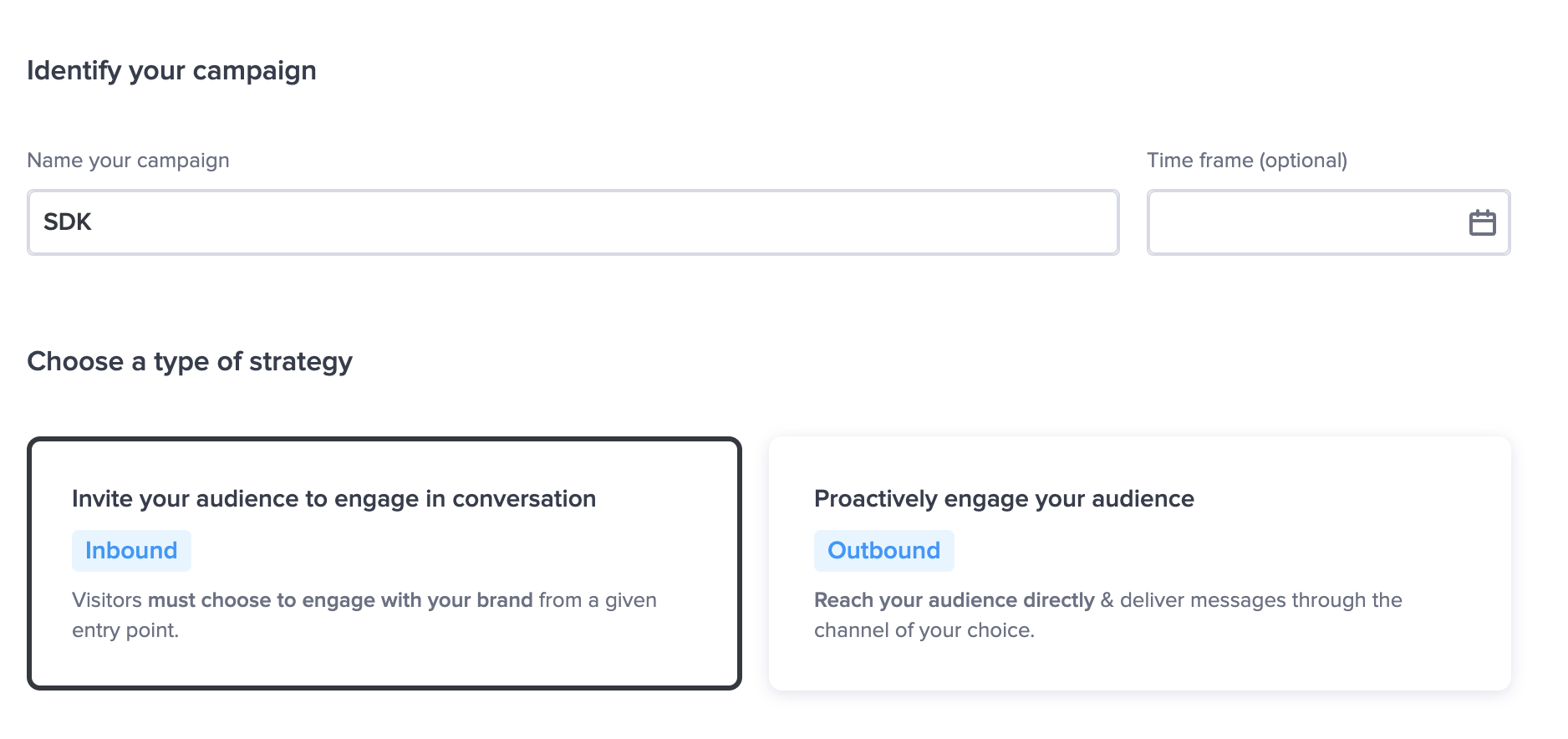Click the 'entry point.' description line
The width and height of the screenshot is (1568, 739).
click(x=125, y=630)
